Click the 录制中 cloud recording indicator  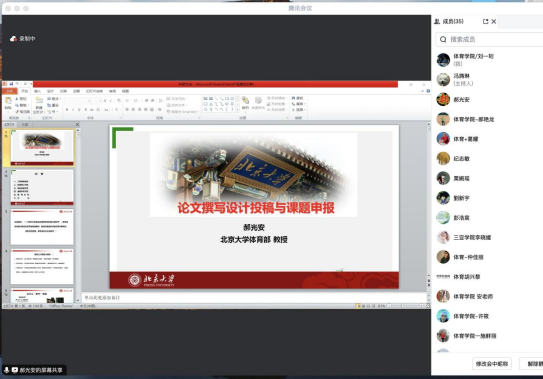tap(23, 38)
